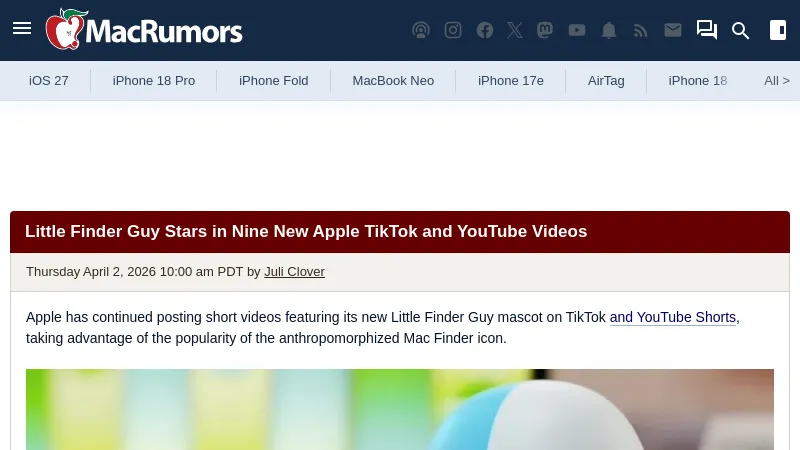Open the forums chat bubbles icon
The image size is (800, 450).
point(707,30)
